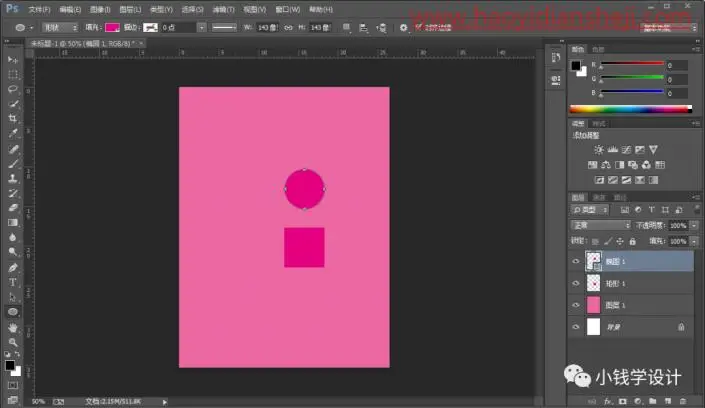
Task: Open the Window menu
Action: point(288,9)
